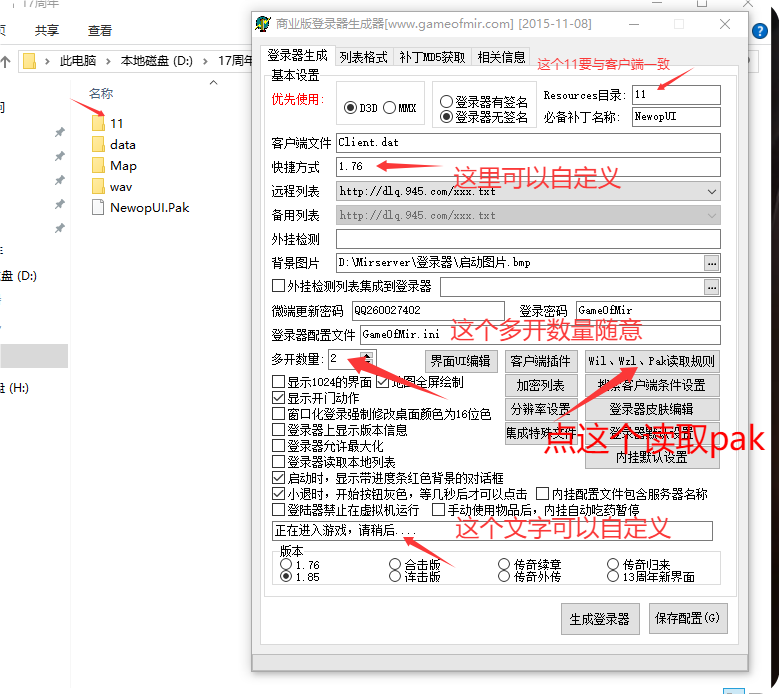This screenshot has width=779, height=694.
Task: Select the NewopUI.Pak file icon
Action: pyautogui.click(x=98, y=208)
